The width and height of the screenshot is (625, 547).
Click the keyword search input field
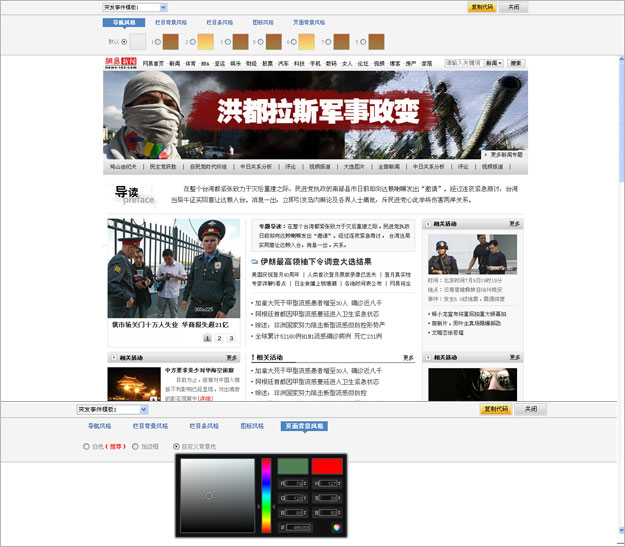pyautogui.click(x=464, y=63)
